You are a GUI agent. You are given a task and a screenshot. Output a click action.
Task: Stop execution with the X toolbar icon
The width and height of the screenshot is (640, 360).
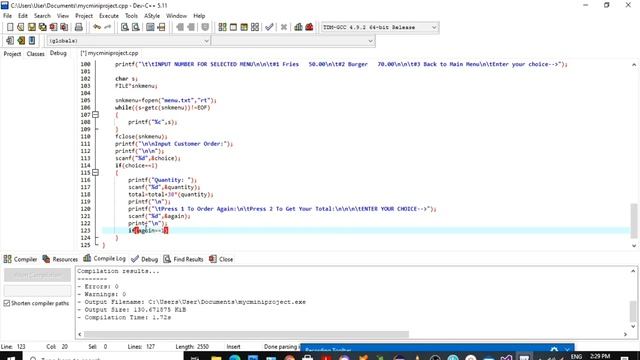(284, 27)
